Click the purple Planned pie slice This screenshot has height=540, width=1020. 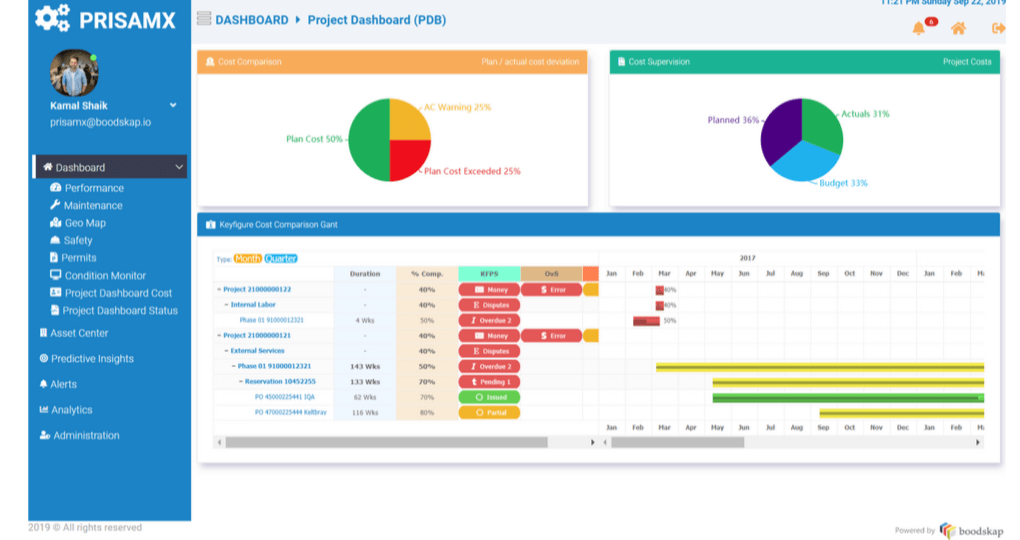(x=779, y=130)
